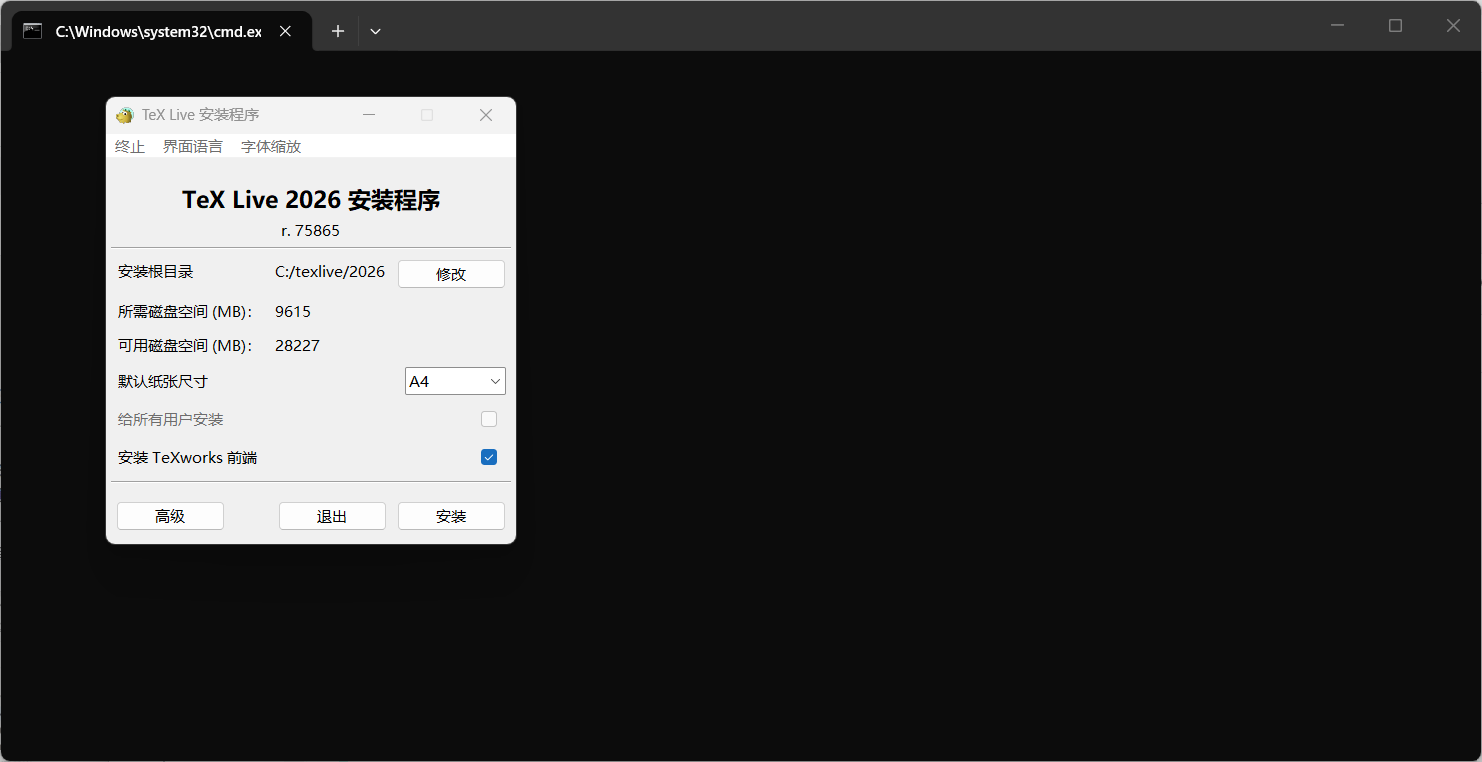The width and height of the screenshot is (1482, 762).
Task: Click the 9615 required disk space value
Action: [293, 312]
